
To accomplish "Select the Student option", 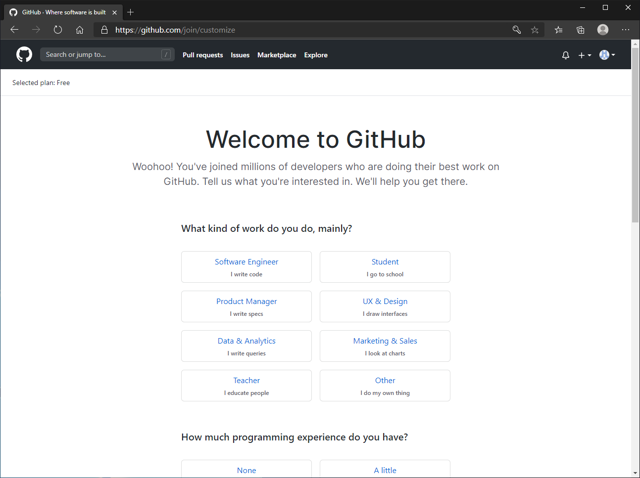I will [x=385, y=267].
